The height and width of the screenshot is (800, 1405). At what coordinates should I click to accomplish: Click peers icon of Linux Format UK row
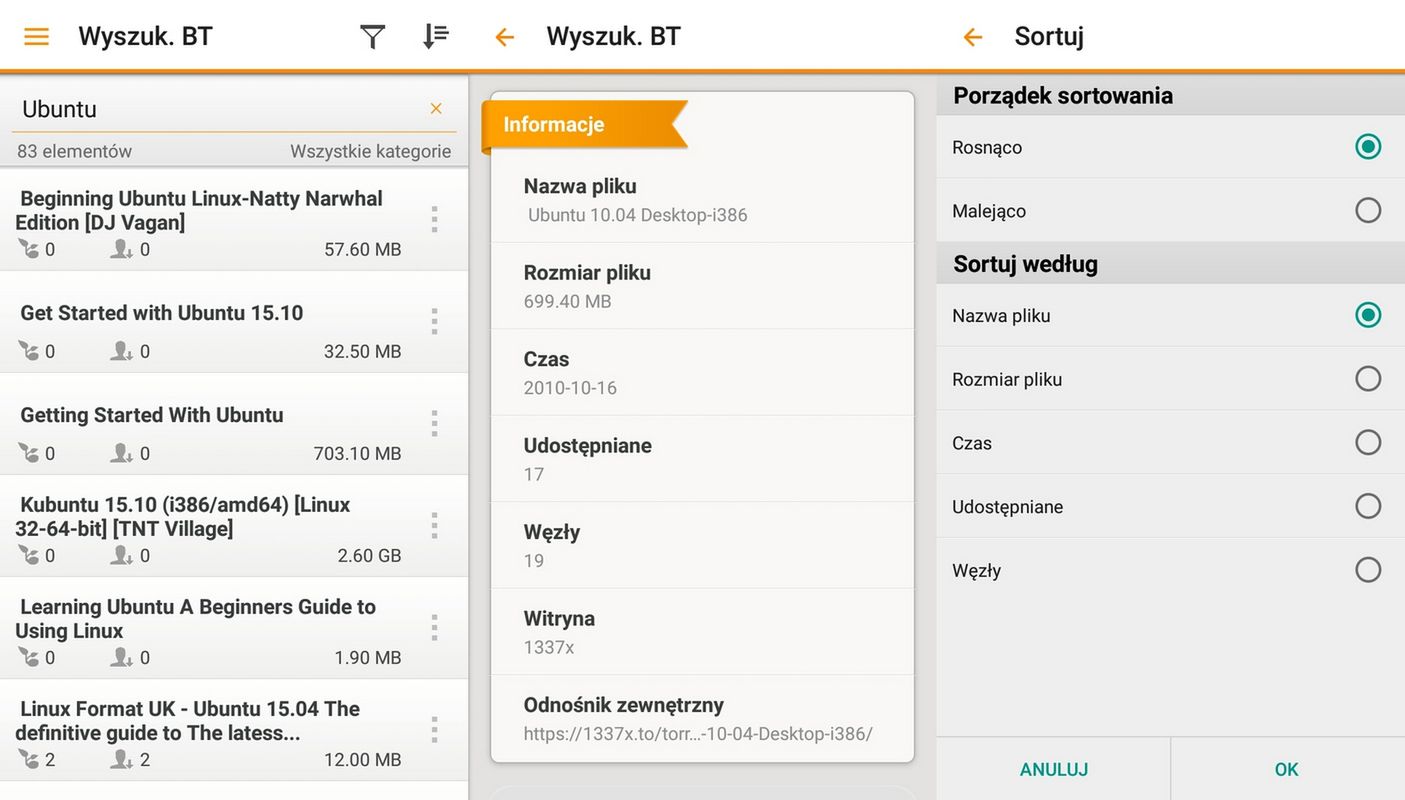click(x=122, y=759)
